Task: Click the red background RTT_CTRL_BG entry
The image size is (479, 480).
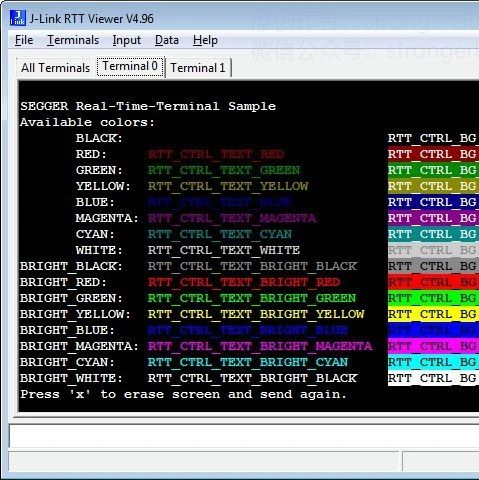Action: (433, 154)
